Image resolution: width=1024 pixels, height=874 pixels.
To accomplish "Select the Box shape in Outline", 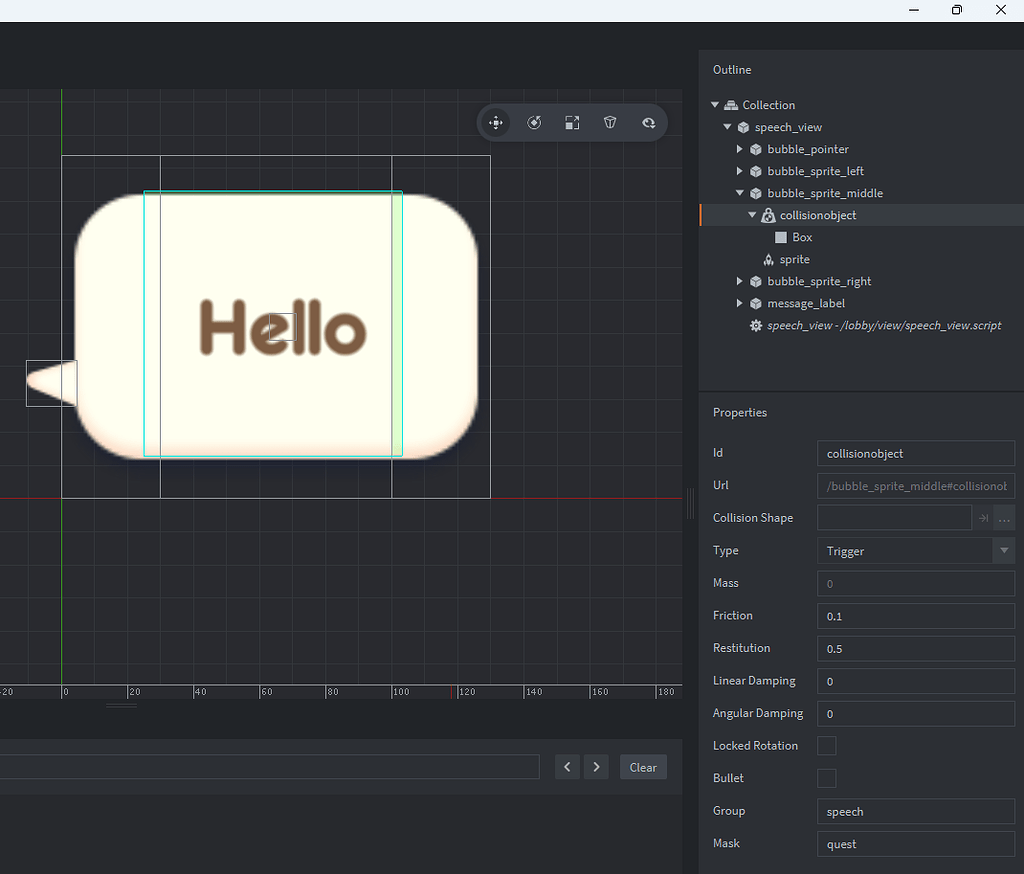I will (x=801, y=237).
